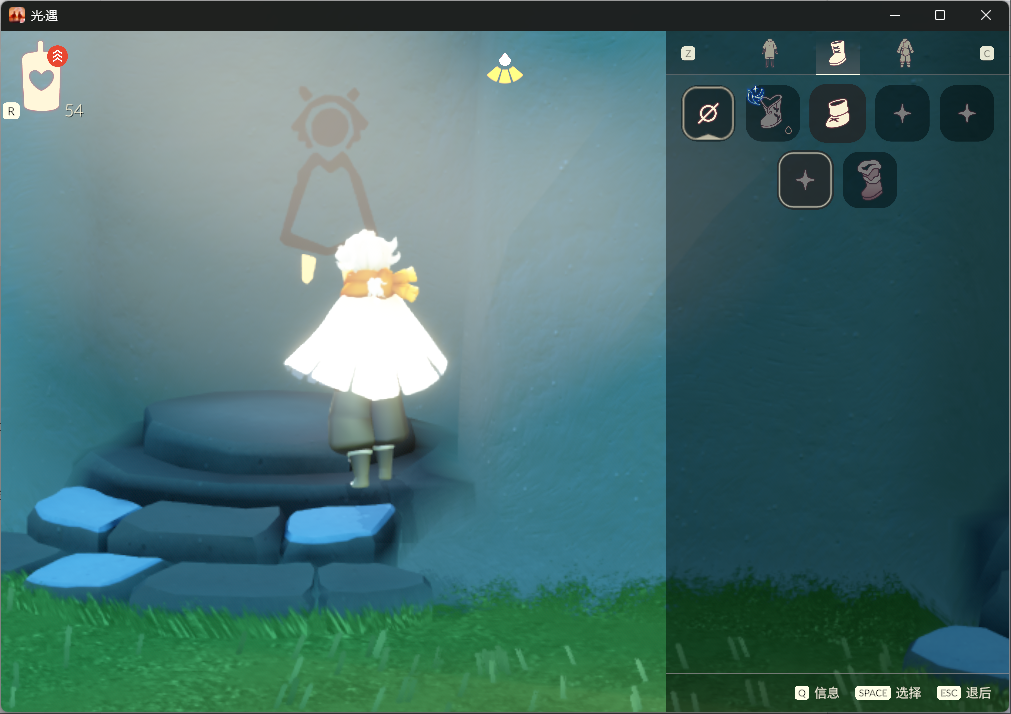Open the heart candle counter
The image size is (1011, 714).
tap(41, 79)
